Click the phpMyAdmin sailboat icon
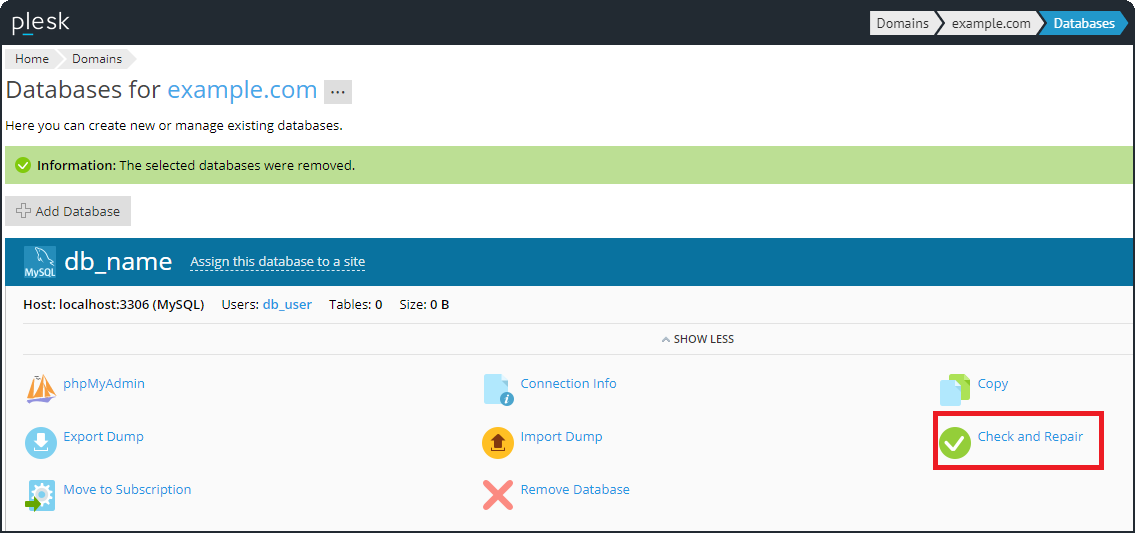This screenshot has width=1135, height=533. click(41, 389)
